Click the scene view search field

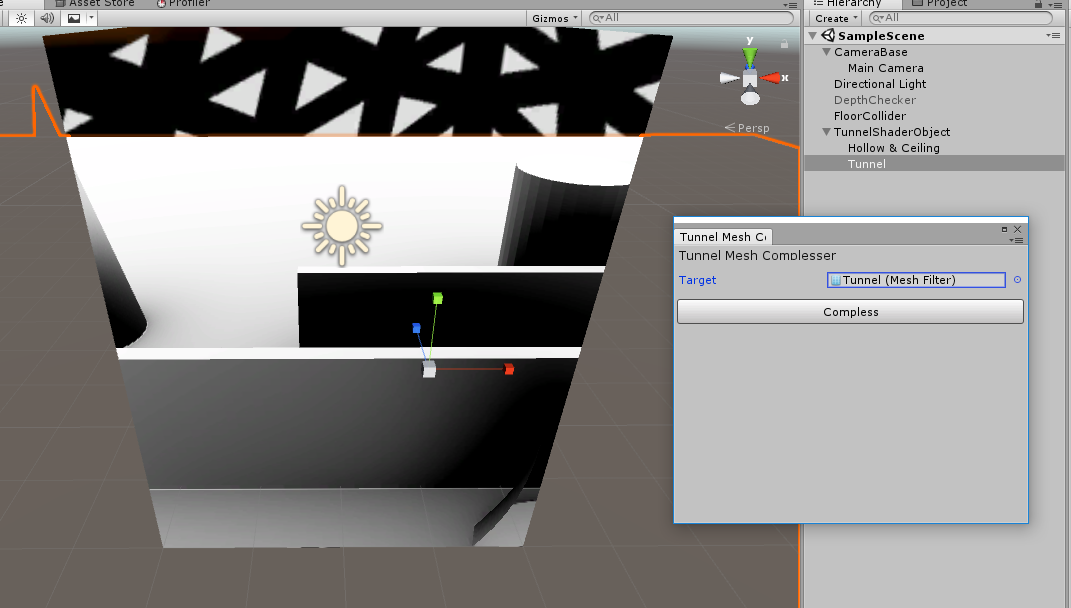click(x=691, y=18)
